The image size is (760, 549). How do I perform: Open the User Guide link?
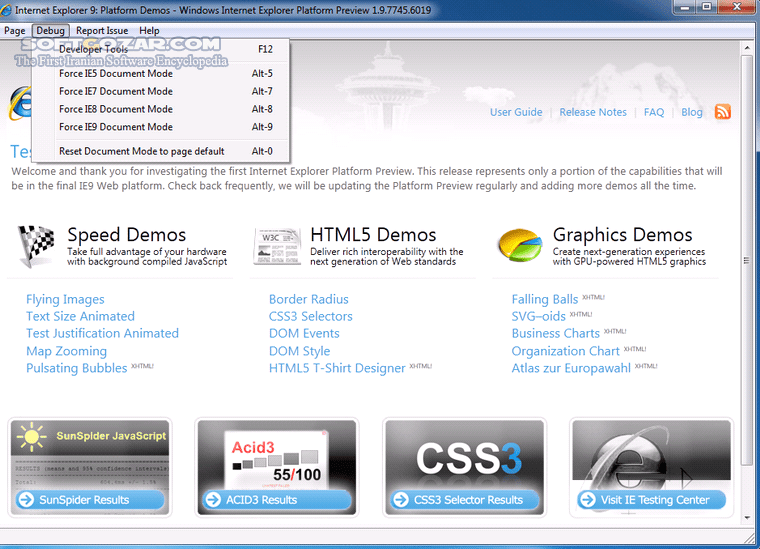(516, 112)
